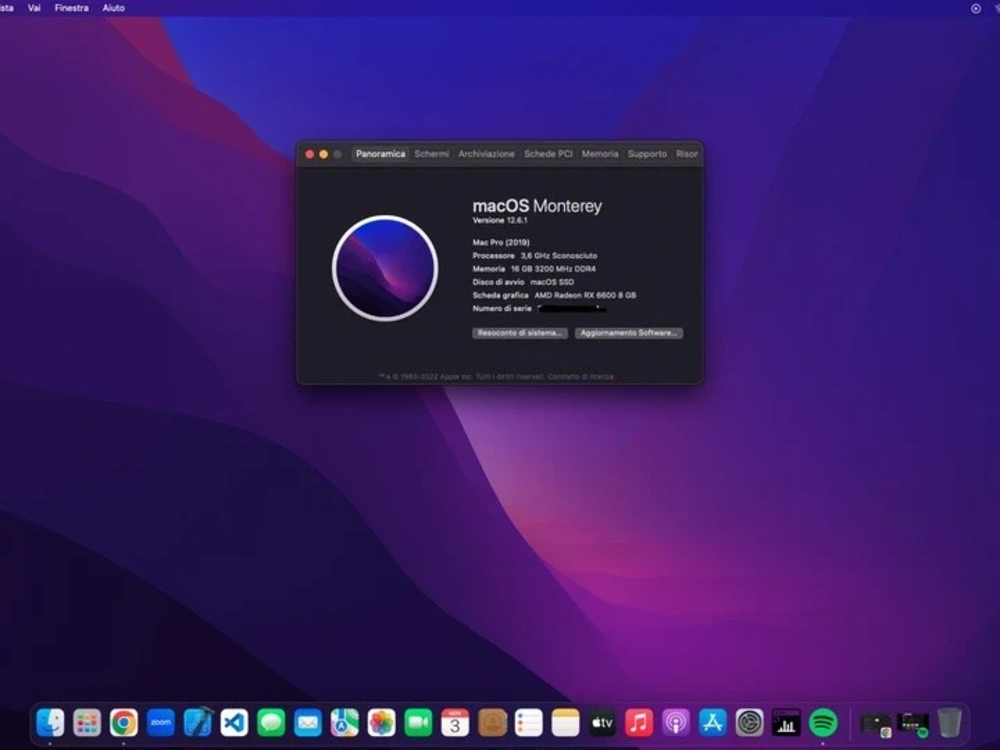Open the Finestra menu

[x=71, y=8]
